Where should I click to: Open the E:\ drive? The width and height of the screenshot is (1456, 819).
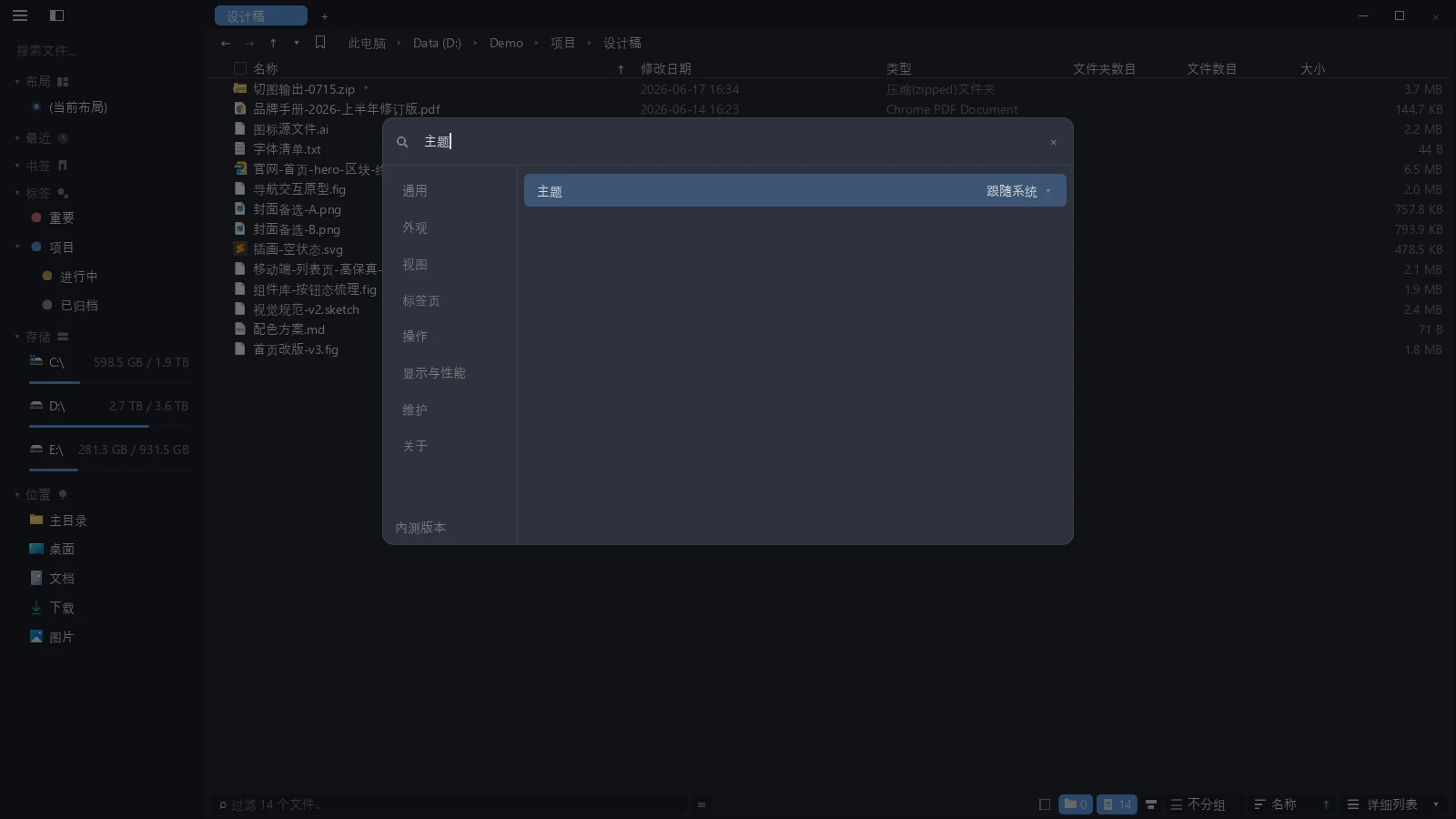[109, 450]
